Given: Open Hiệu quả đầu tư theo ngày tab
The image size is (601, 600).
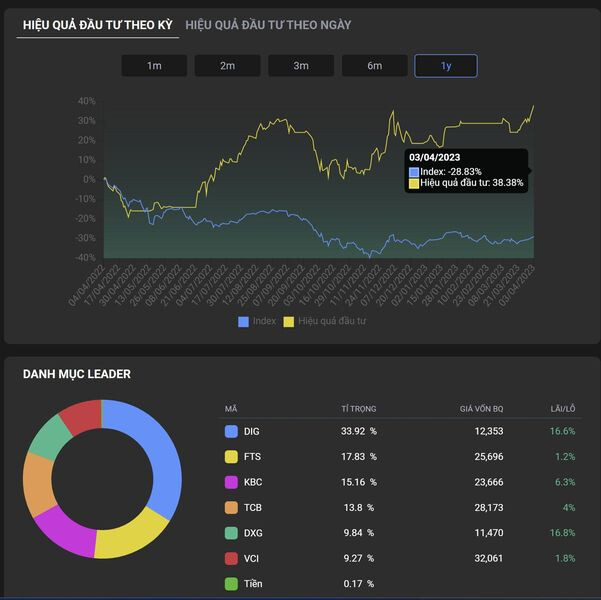Looking at the screenshot, I should click(x=268, y=24).
